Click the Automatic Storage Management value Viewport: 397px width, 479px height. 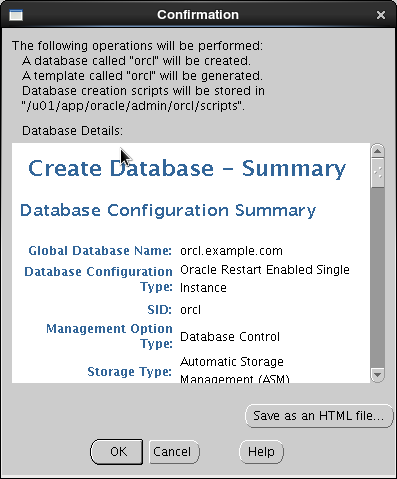click(x=235, y=369)
